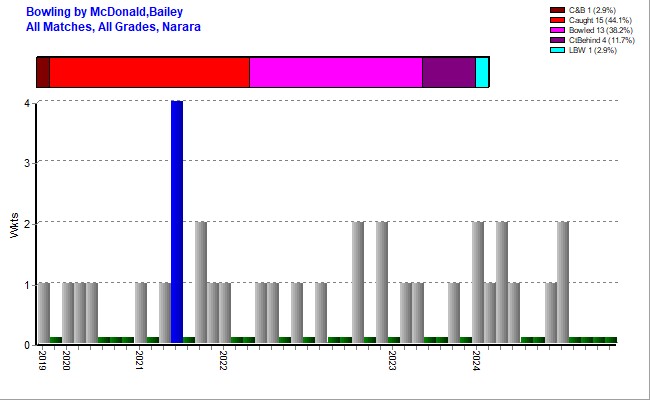Viewport: 650px width, 400px height.
Task: Click the "All Matches, All Grades, Narara" subtitle
Action: click(113, 26)
